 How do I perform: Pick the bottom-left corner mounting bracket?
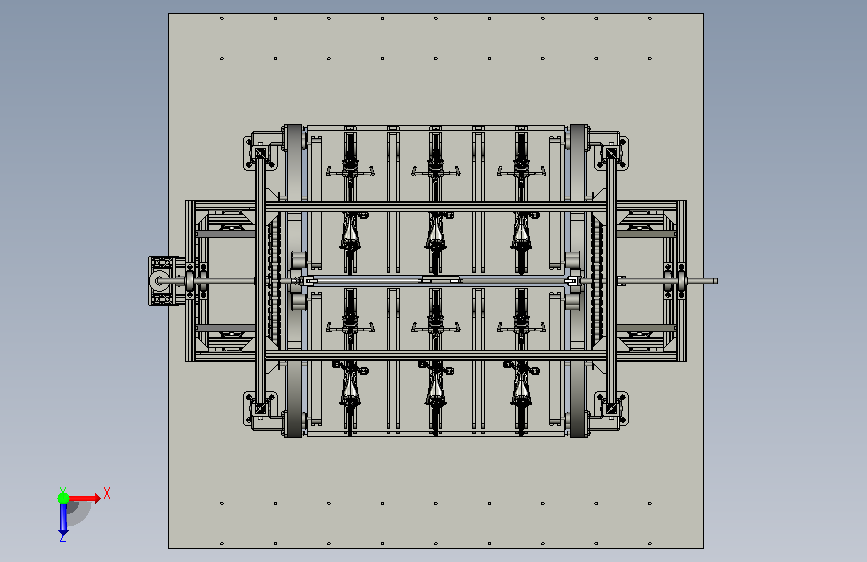[x=259, y=408]
